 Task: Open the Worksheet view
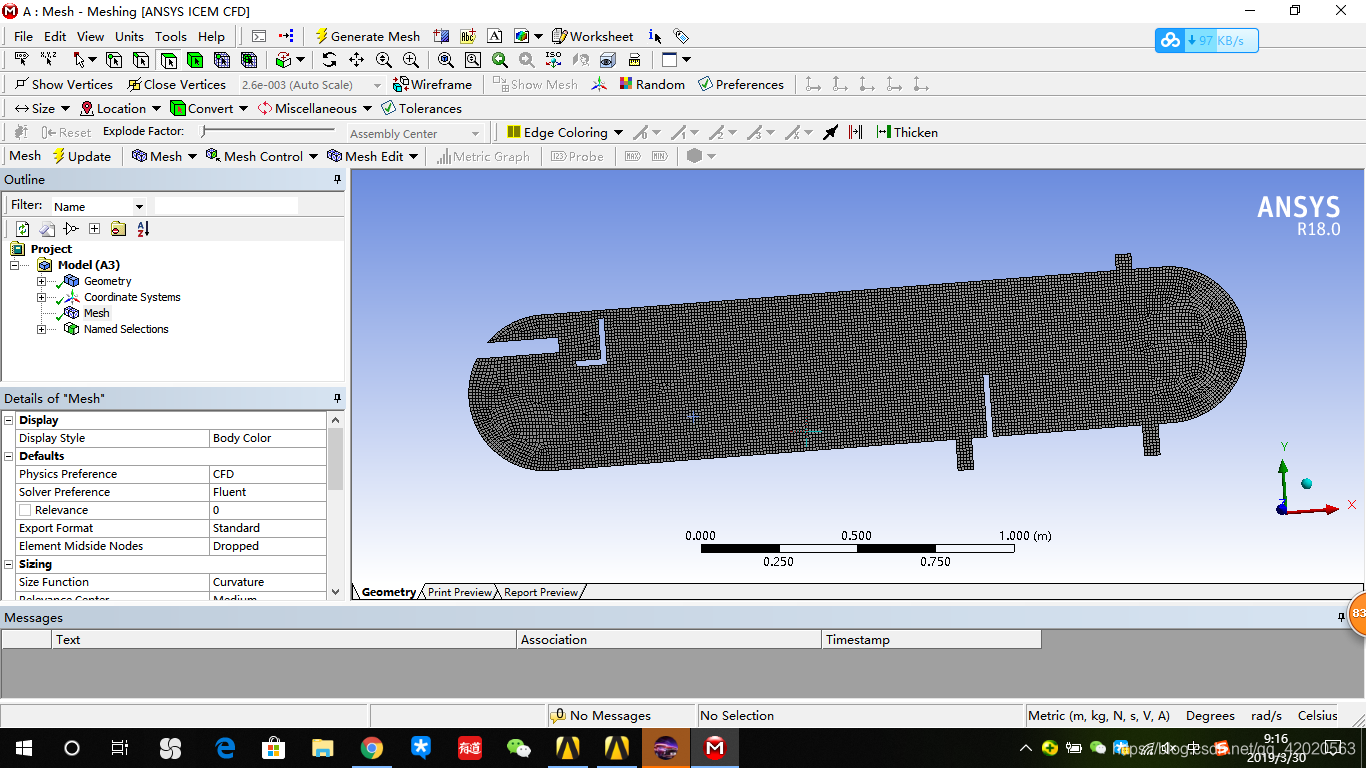coord(592,36)
